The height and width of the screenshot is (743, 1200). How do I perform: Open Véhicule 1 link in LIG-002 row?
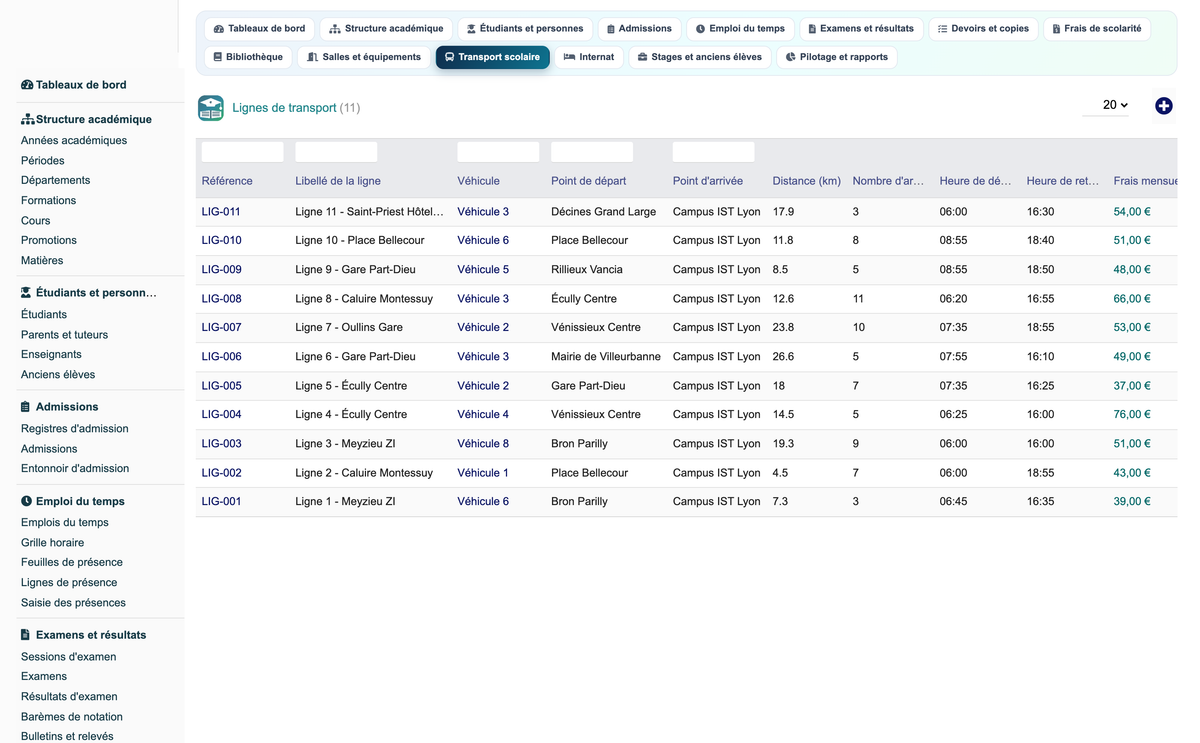pyautogui.click(x=483, y=473)
